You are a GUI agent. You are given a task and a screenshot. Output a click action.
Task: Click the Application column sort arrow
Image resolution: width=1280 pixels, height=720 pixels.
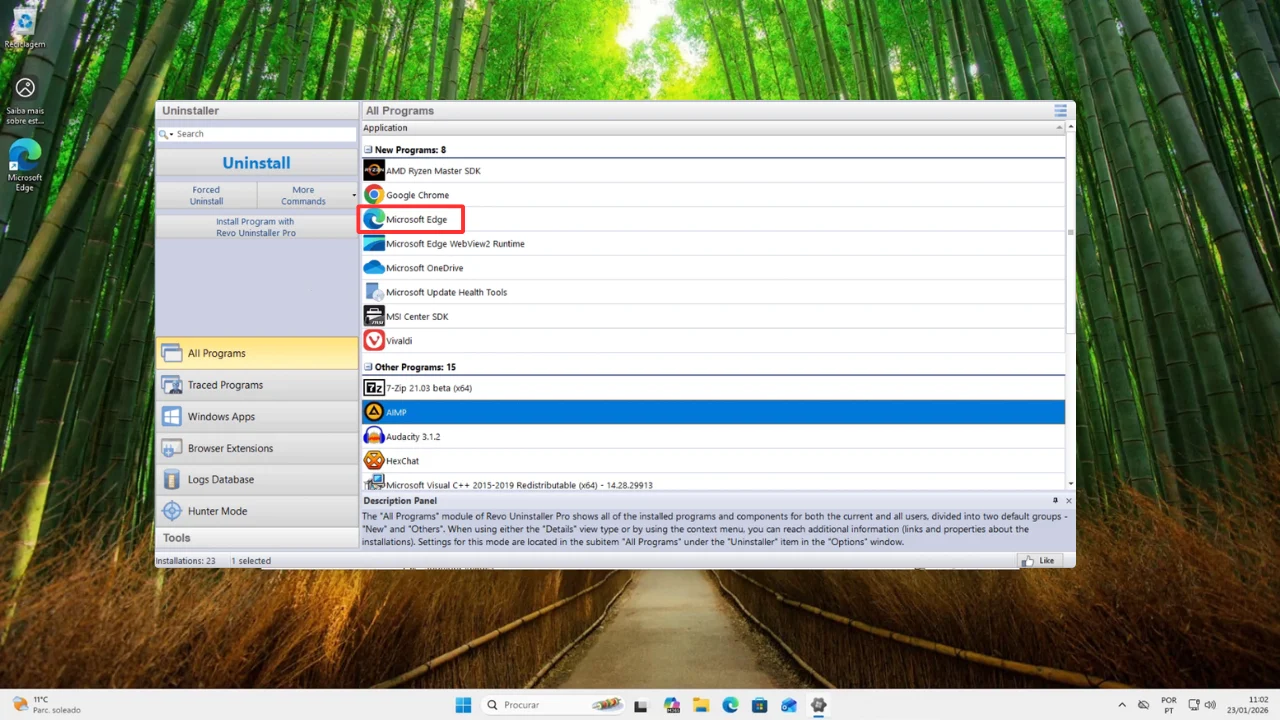(1060, 128)
